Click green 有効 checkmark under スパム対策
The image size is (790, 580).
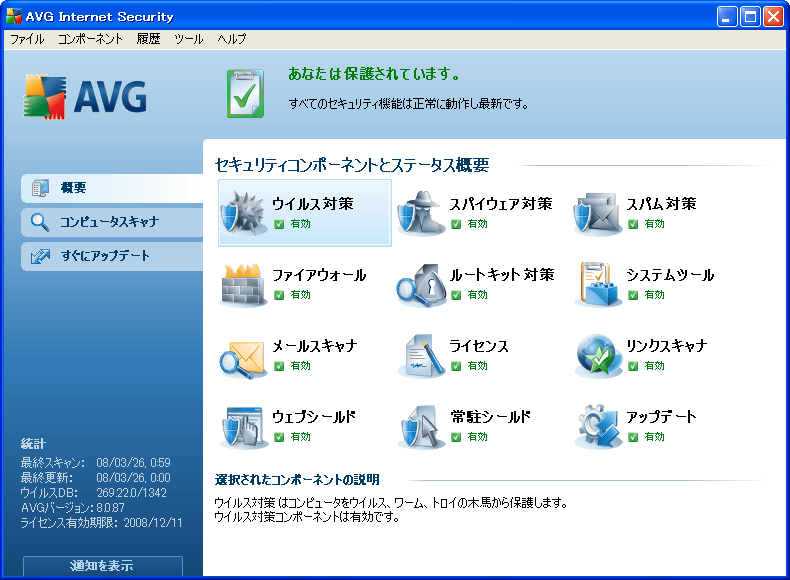point(633,224)
